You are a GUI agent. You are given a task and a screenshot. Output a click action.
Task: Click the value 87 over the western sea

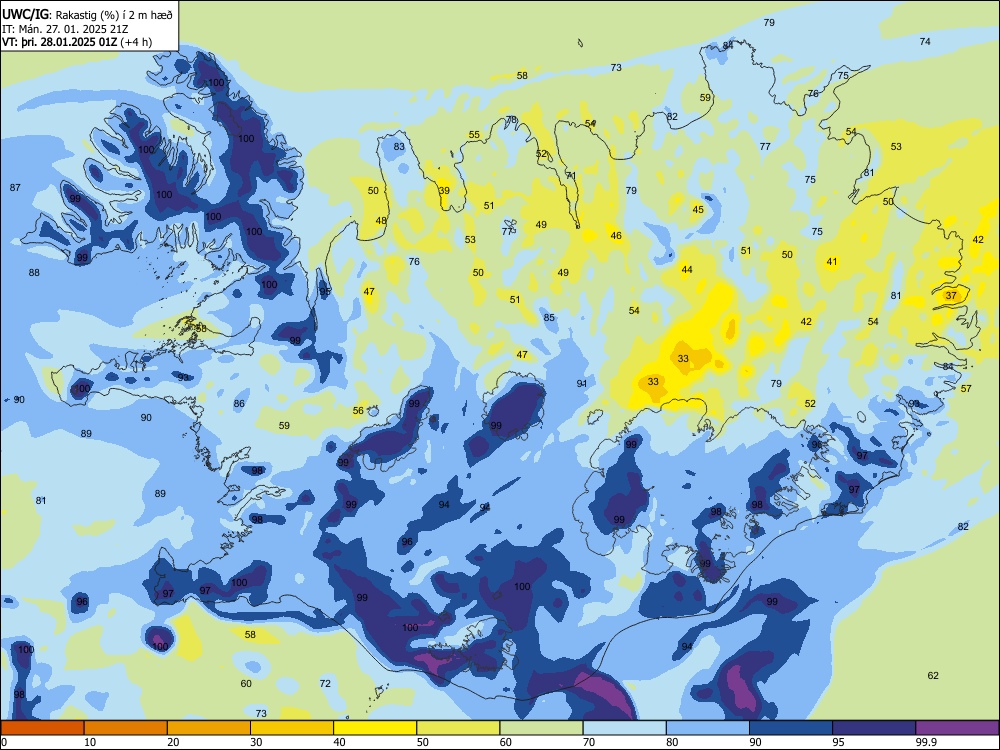15,188
